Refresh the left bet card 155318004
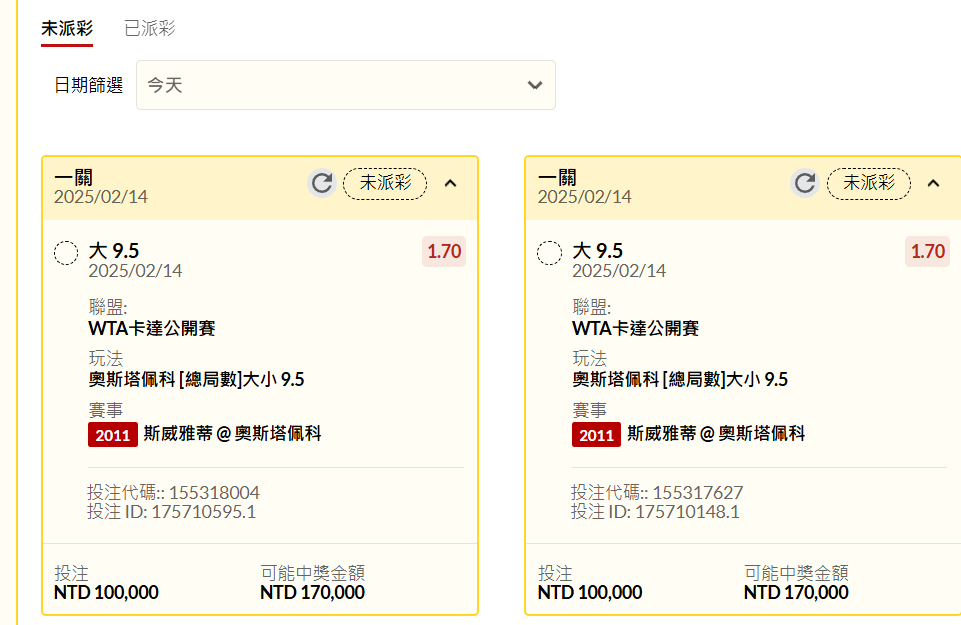The height and width of the screenshot is (625, 961). [x=322, y=183]
